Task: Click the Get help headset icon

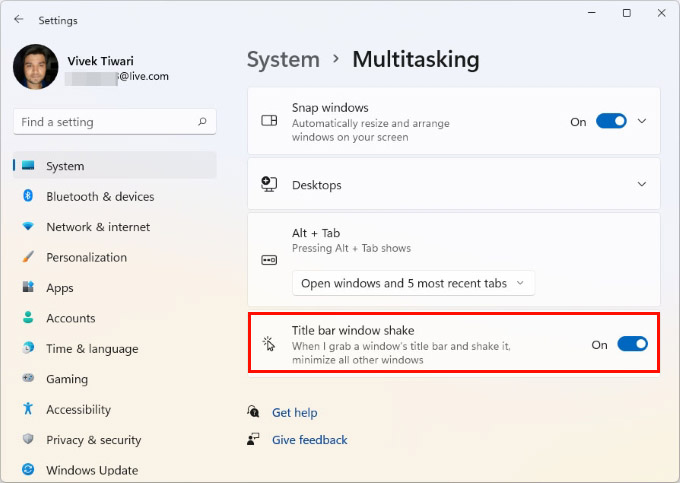Action: tap(253, 411)
